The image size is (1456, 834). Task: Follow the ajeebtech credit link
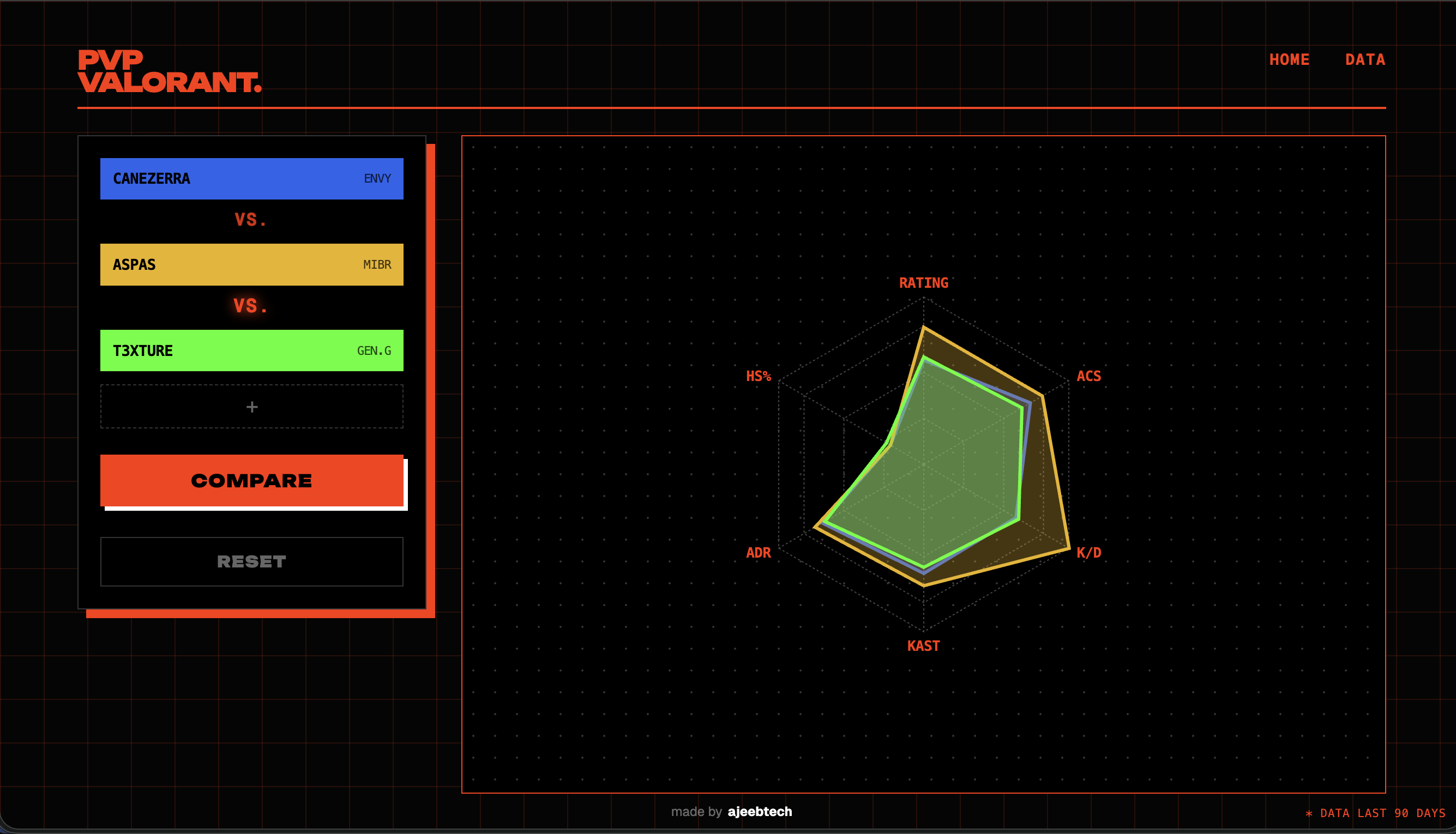coord(760,812)
